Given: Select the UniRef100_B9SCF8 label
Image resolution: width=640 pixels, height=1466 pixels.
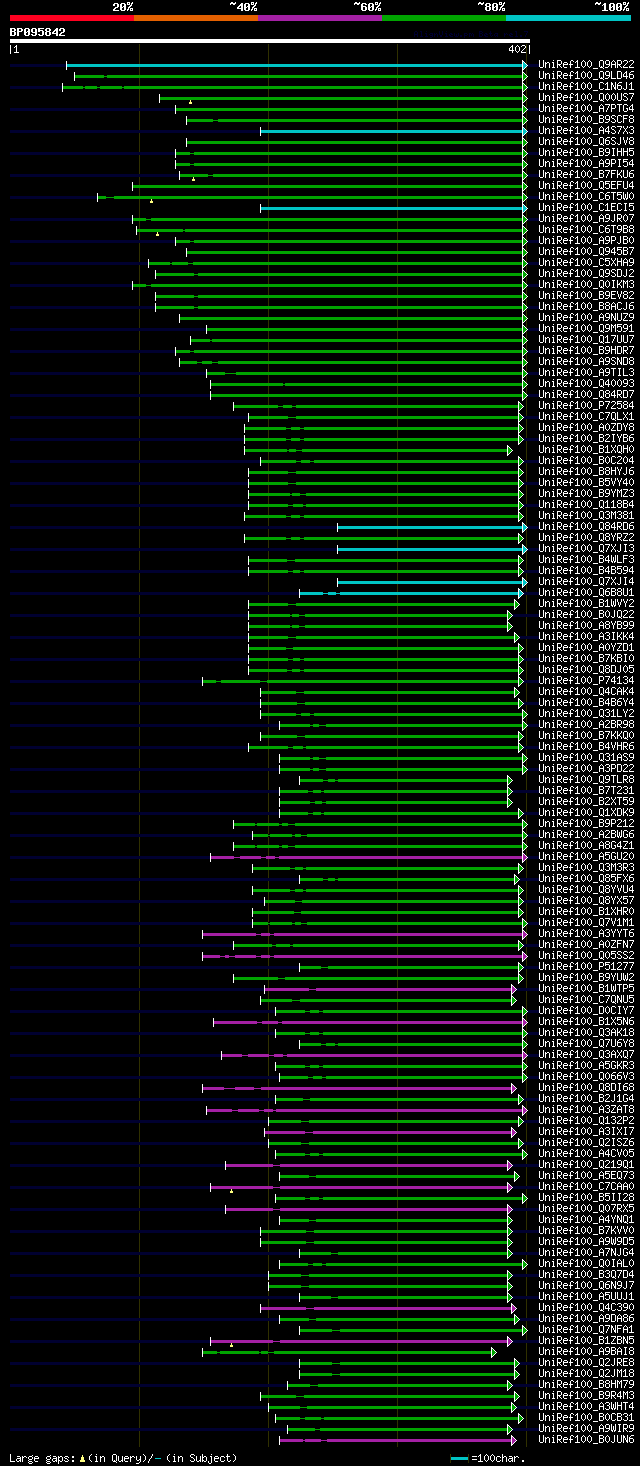Looking at the screenshot, I should (586, 119).
